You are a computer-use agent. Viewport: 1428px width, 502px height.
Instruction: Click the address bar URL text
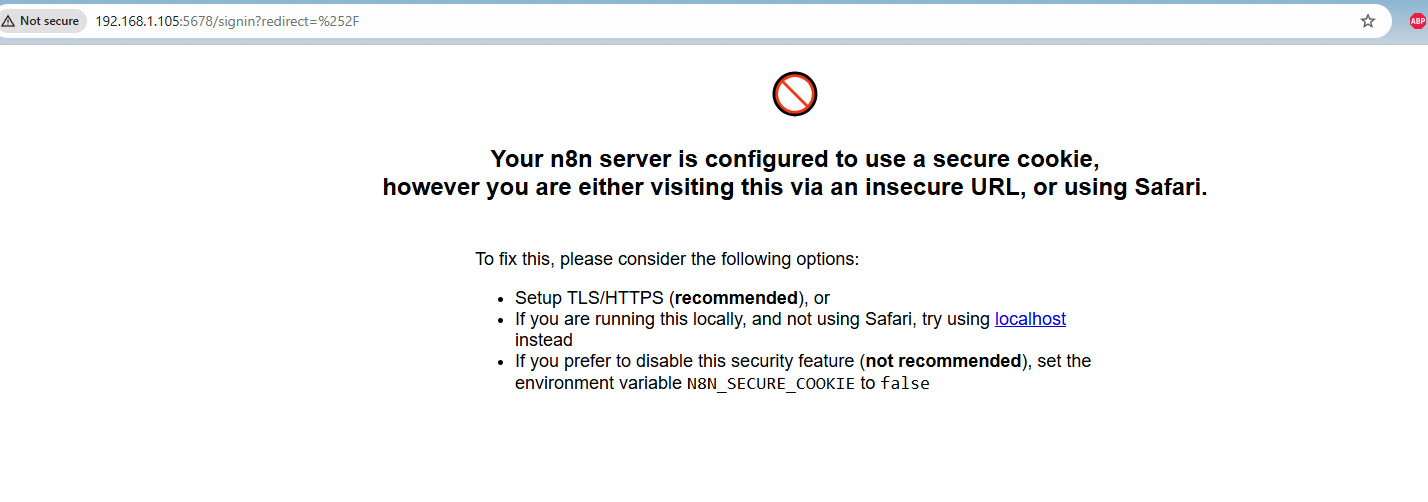tap(227, 21)
